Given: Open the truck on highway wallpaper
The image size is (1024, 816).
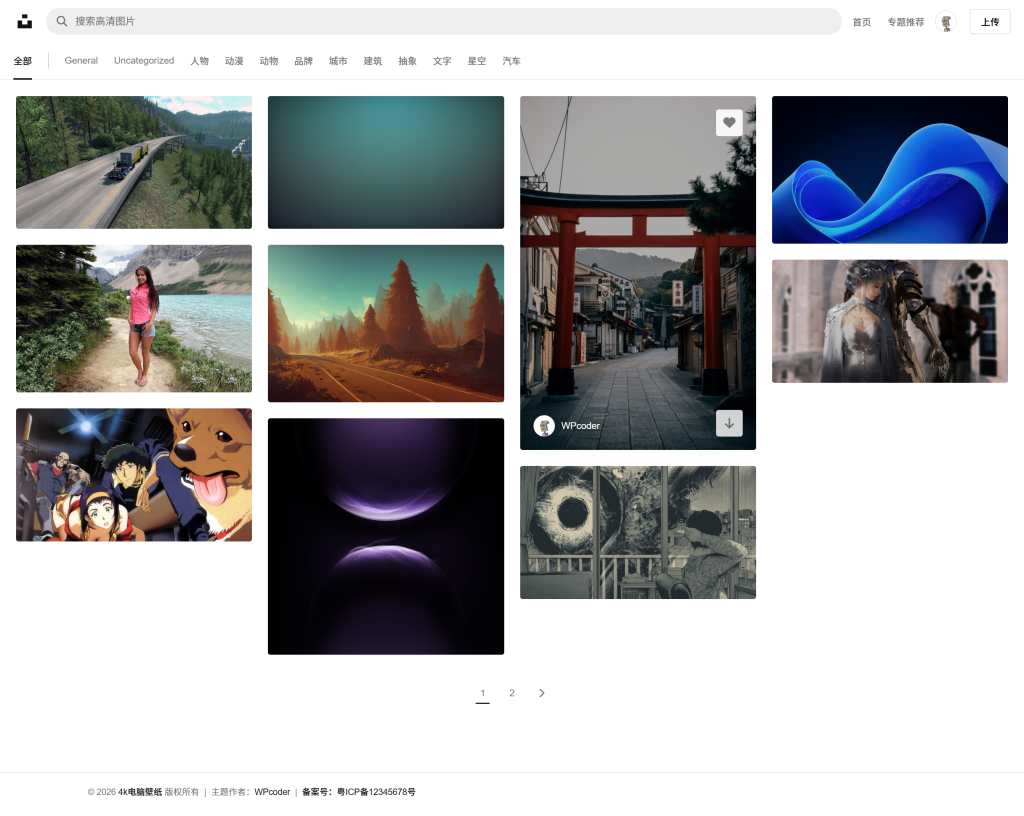Looking at the screenshot, I should click(x=134, y=162).
